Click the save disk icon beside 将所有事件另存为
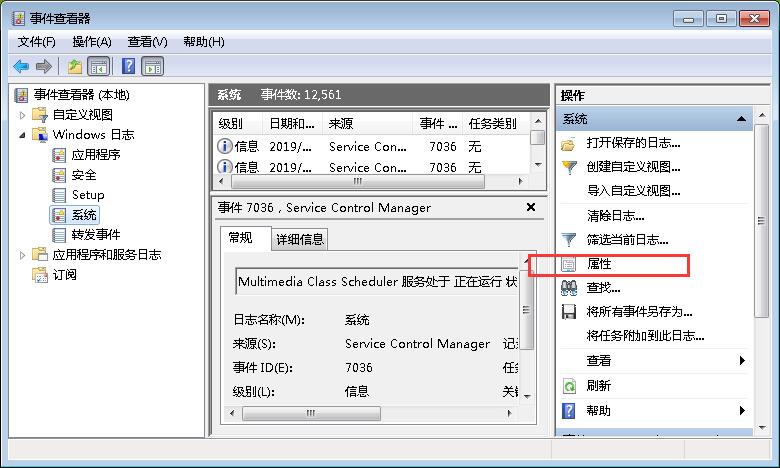The width and height of the screenshot is (780, 468). (x=569, y=312)
